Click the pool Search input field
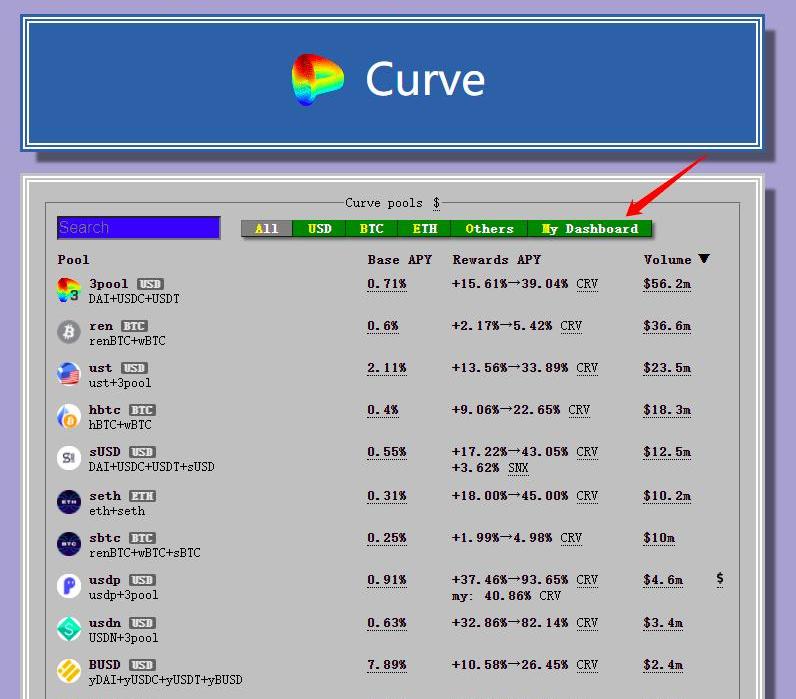This screenshot has height=699, width=796. [138, 228]
